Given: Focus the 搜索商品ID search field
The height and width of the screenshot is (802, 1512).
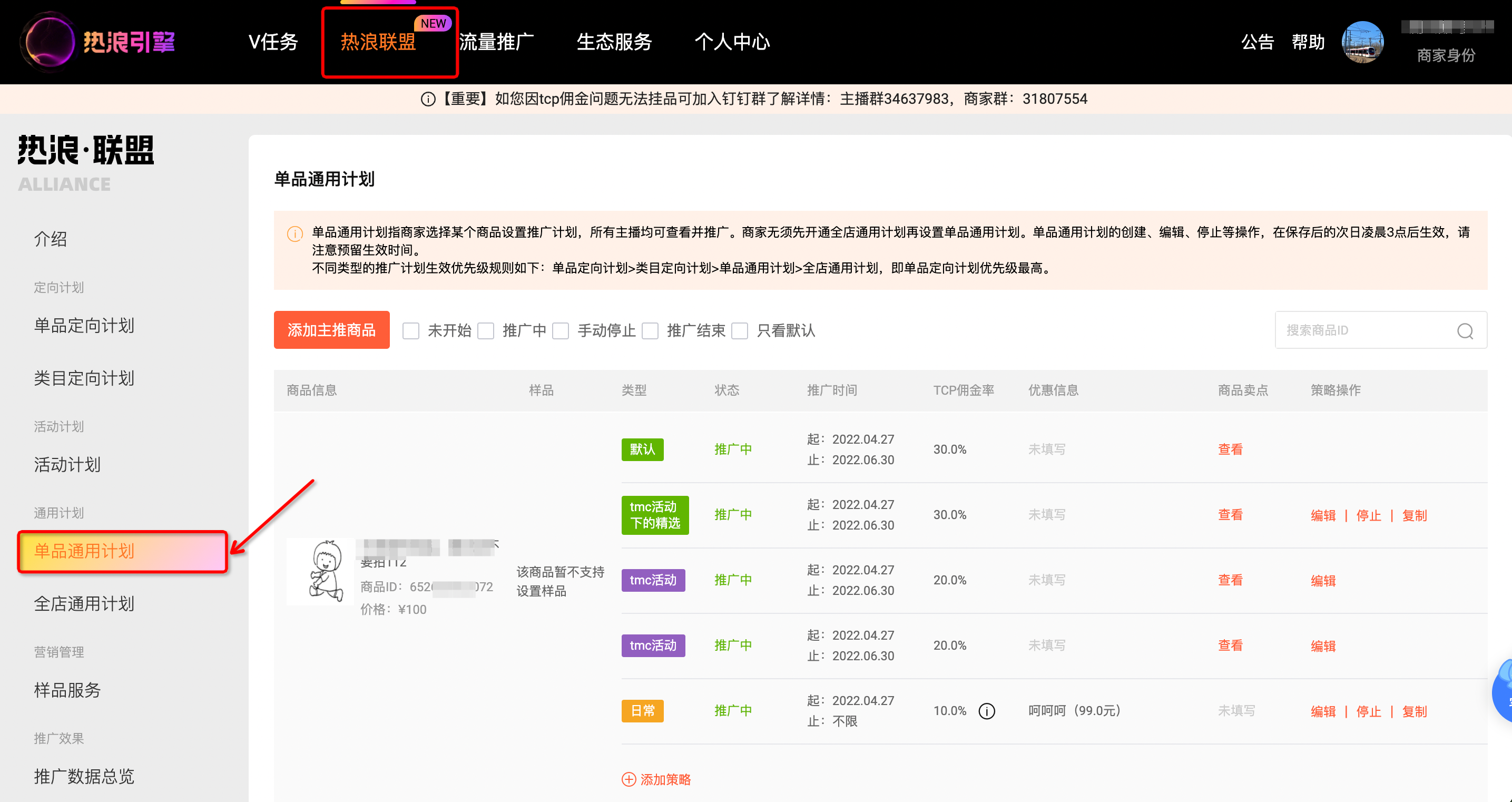Looking at the screenshot, I should tap(1380, 330).
